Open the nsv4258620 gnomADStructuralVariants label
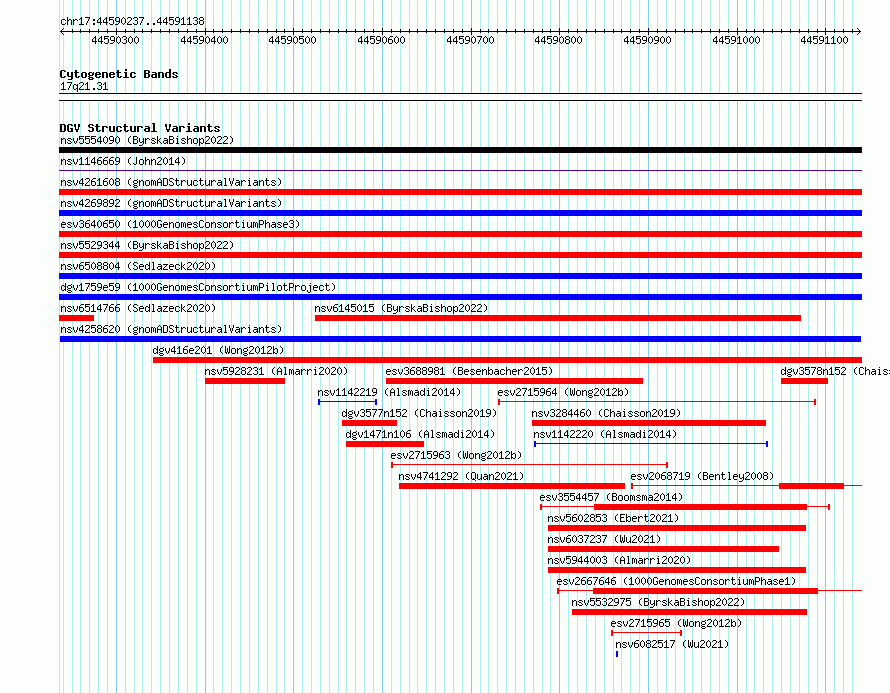 [x=171, y=329]
